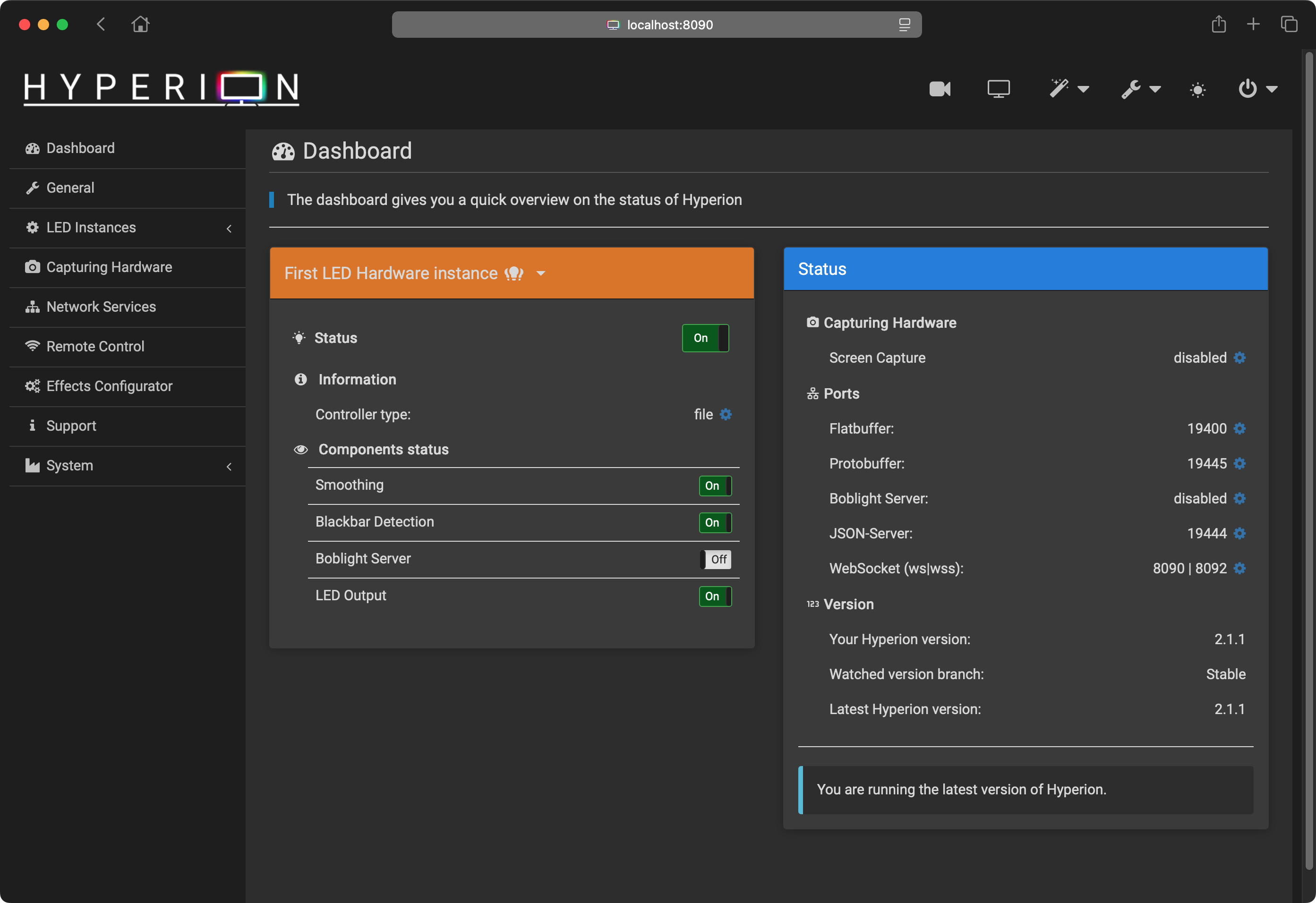Click the video camera icon in header
The image size is (1316, 903).
[940, 89]
